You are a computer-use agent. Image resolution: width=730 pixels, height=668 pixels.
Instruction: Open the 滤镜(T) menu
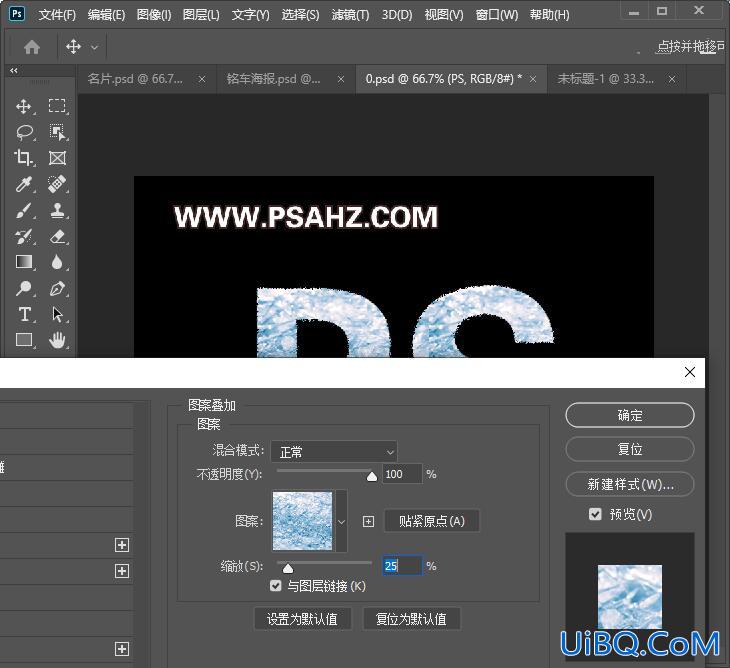tap(351, 15)
